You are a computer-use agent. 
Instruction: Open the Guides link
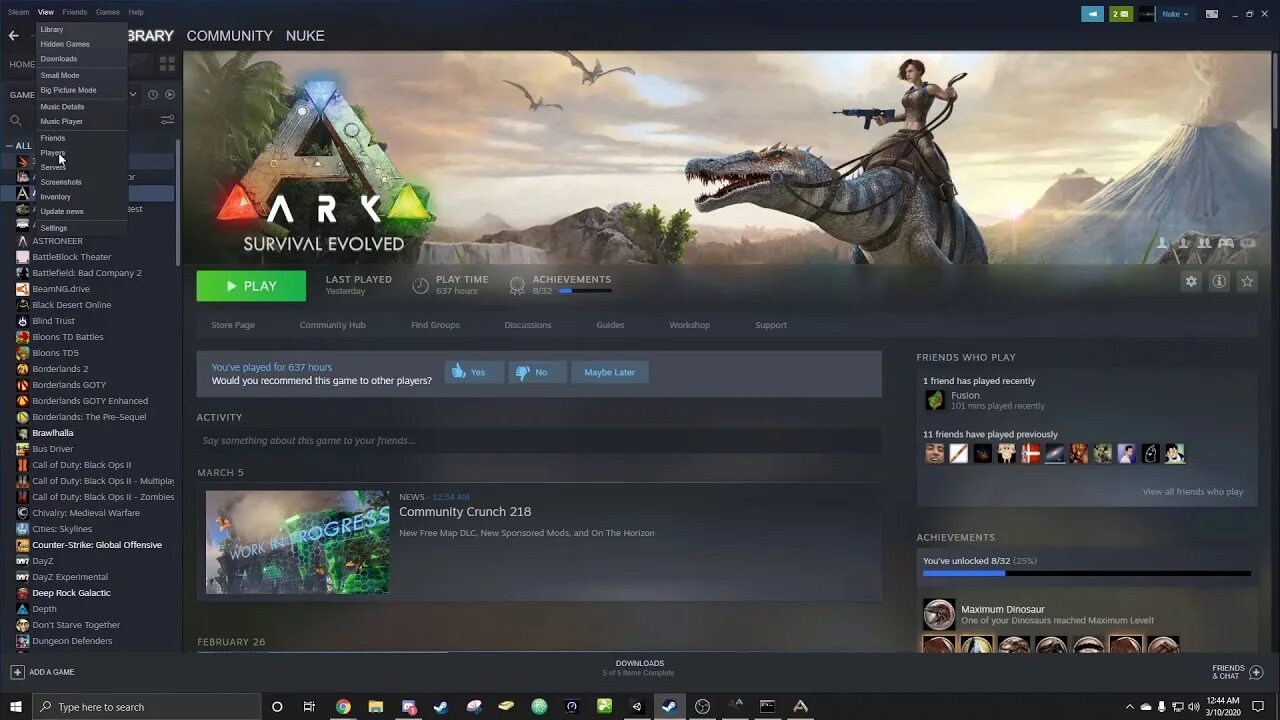(610, 325)
